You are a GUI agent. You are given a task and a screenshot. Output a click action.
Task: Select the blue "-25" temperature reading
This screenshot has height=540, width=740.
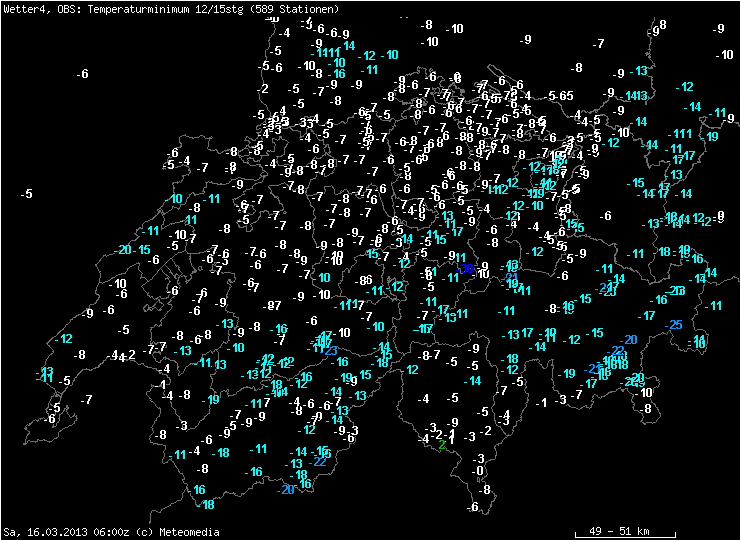coord(673,325)
